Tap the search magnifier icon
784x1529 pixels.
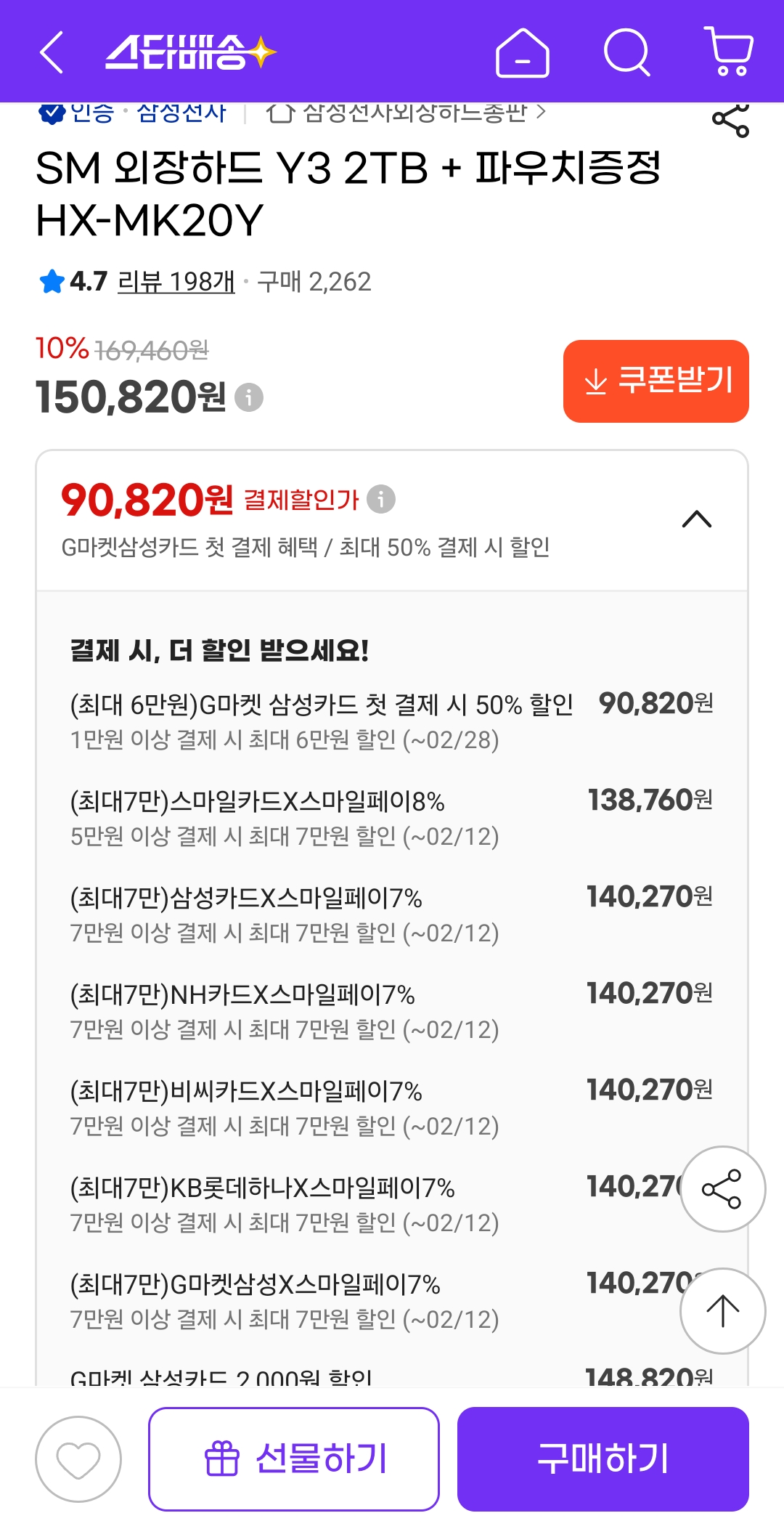(x=626, y=52)
